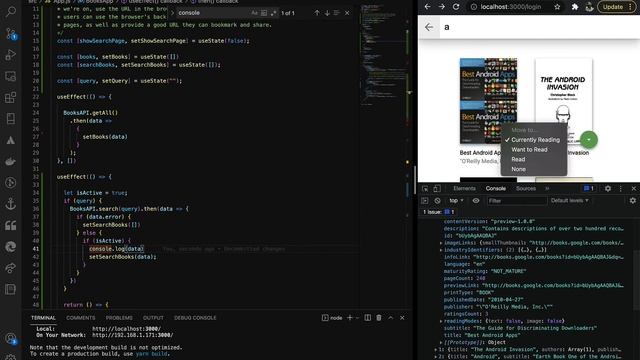Switch to the OUTPUT panel tab
The image size is (640, 360).
(x=153, y=318)
